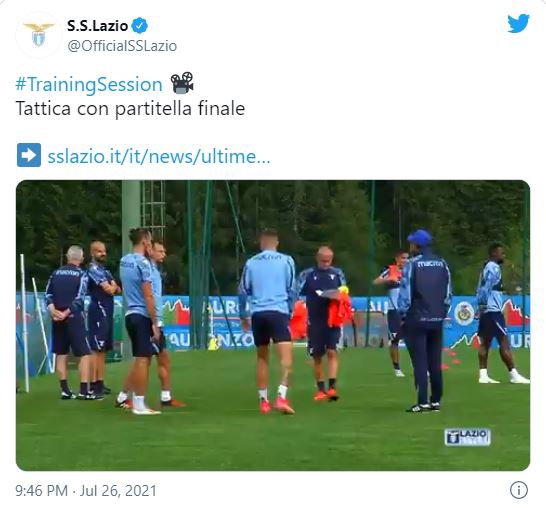The width and height of the screenshot is (546, 508).
Task: Open the 9:46 PM tweet timestamp
Action: pyautogui.click(x=41, y=491)
